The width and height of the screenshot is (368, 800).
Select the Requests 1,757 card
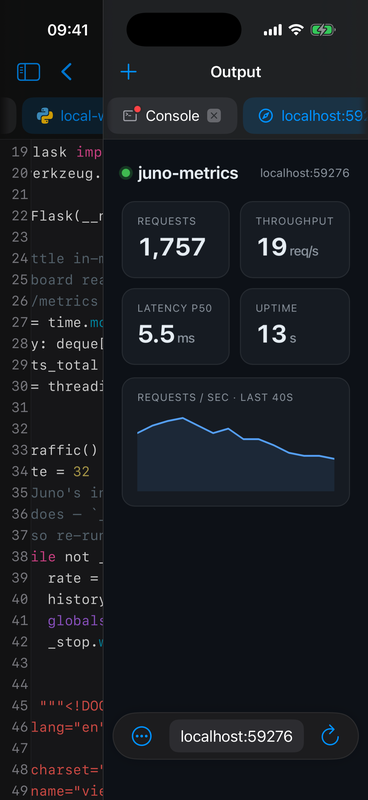(x=176, y=239)
